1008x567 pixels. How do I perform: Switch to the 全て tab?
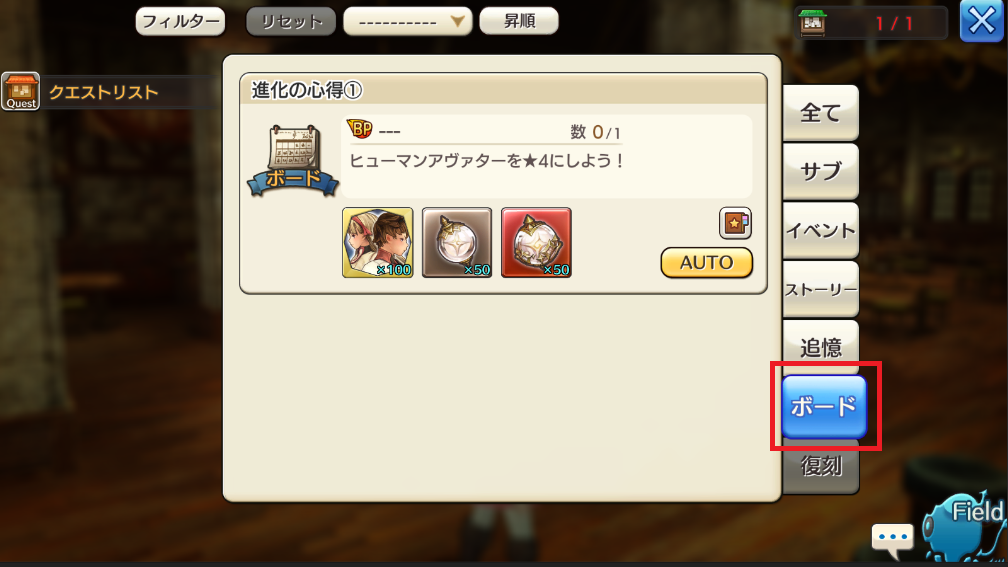point(820,113)
